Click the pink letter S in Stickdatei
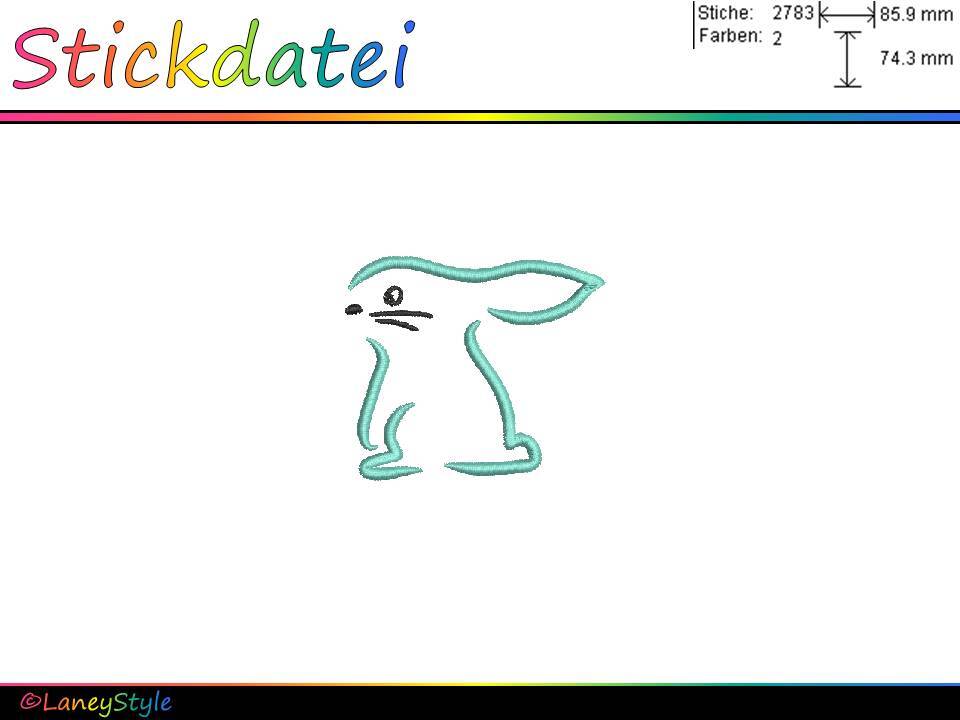This screenshot has width=960, height=720. [36, 58]
